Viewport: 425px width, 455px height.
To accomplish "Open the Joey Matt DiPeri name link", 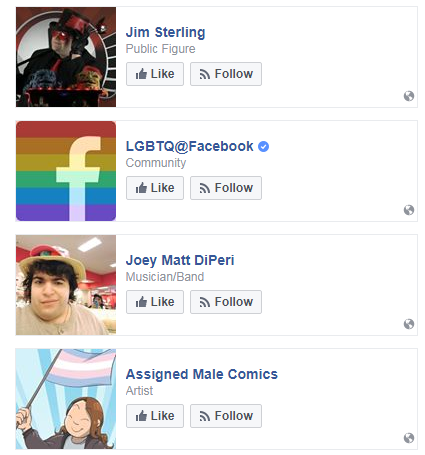I will [x=180, y=260].
